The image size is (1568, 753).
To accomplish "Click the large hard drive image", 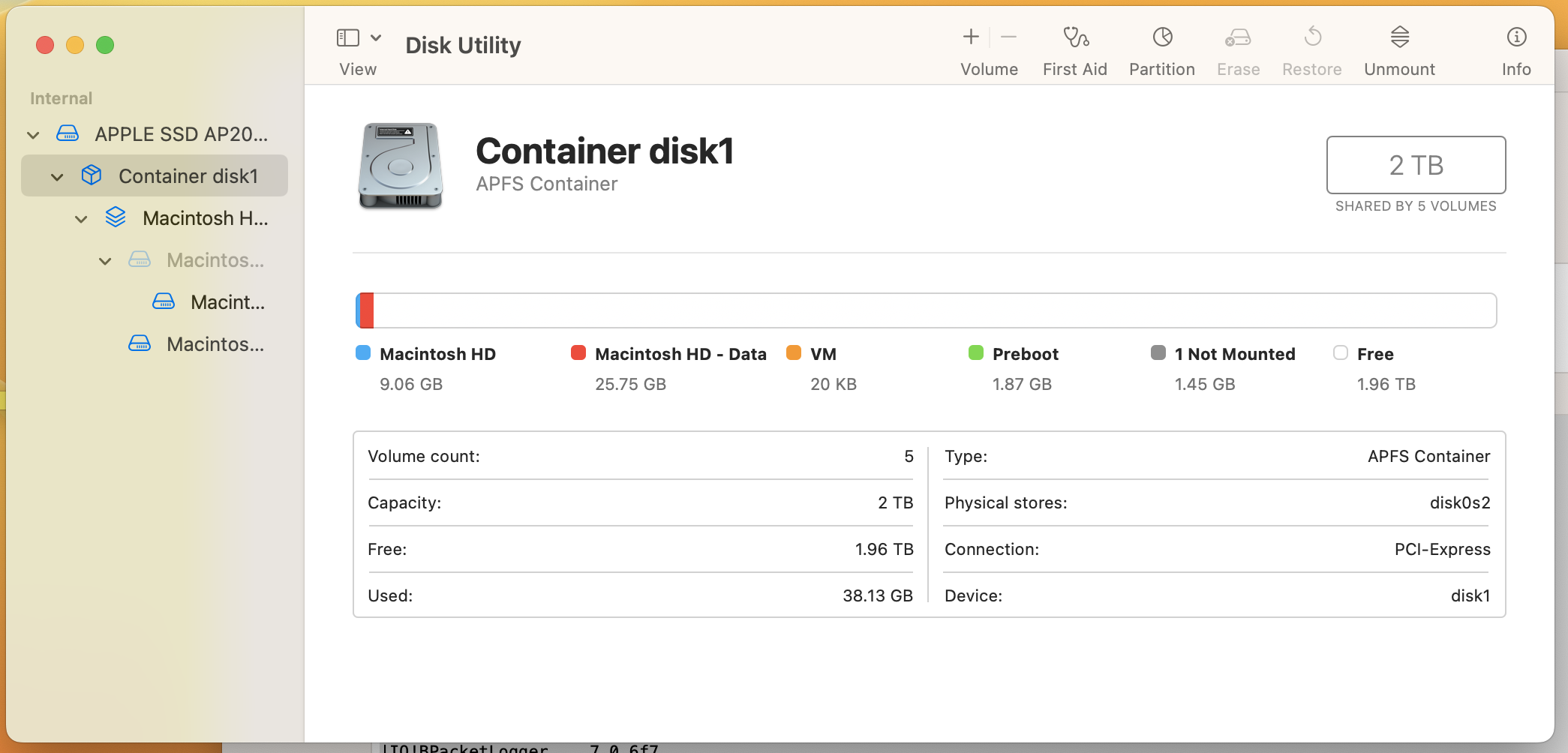I will click(401, 166).
